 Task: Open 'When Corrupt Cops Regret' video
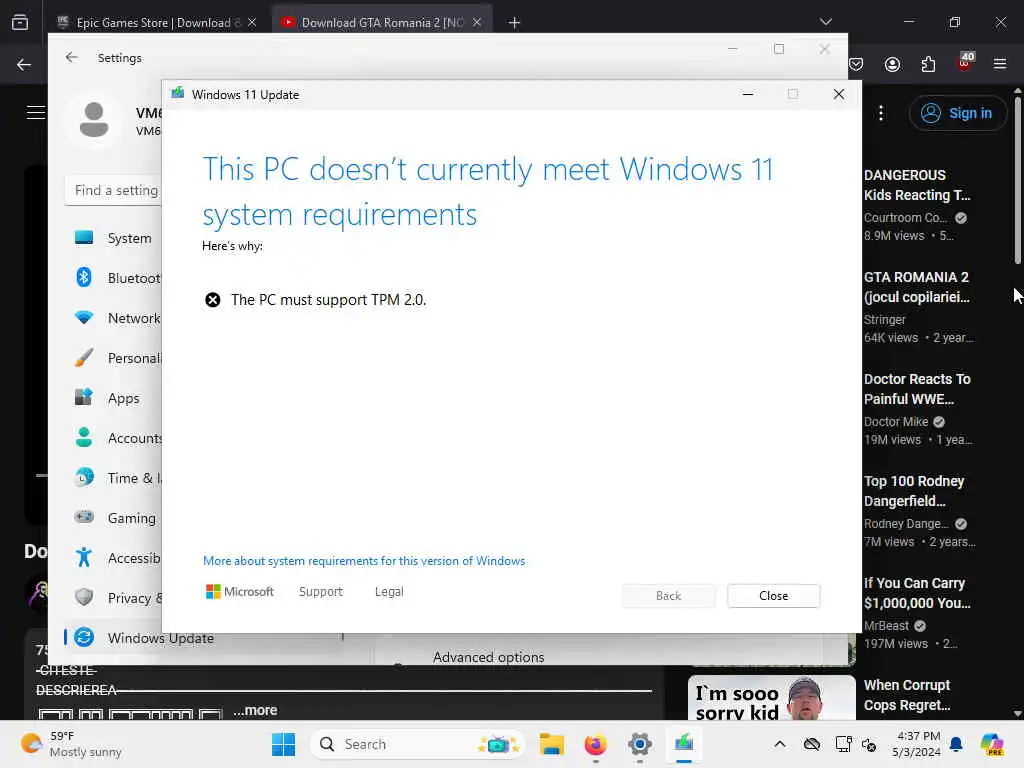coord(907,695)
